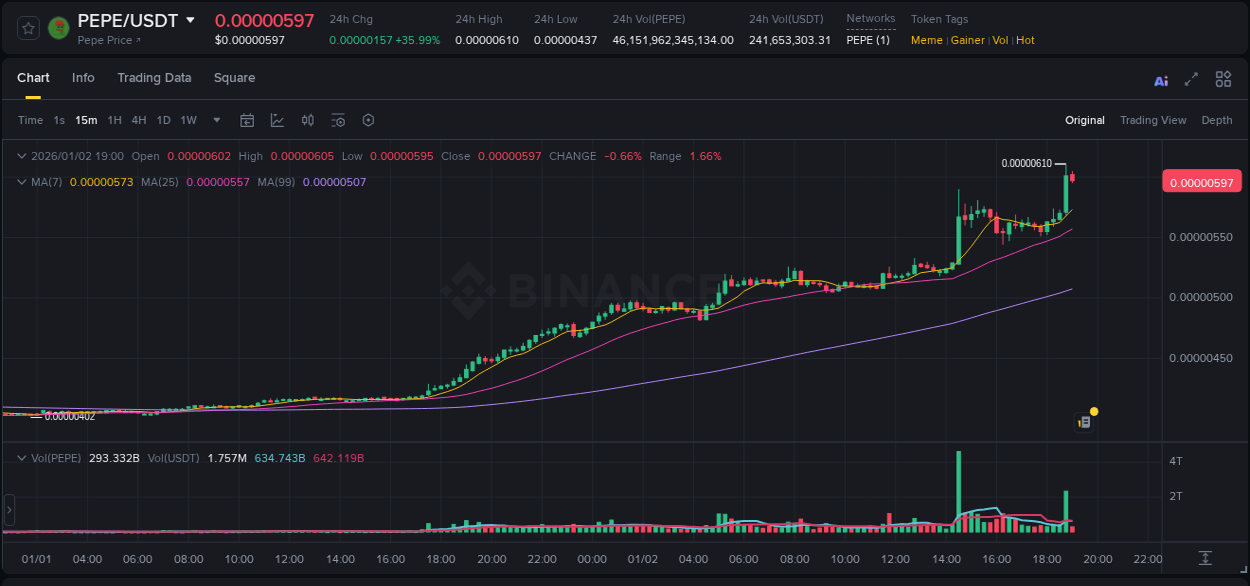Switch to the Depth view
The image size is (1250, 586).
click(x=1216, y=120)
